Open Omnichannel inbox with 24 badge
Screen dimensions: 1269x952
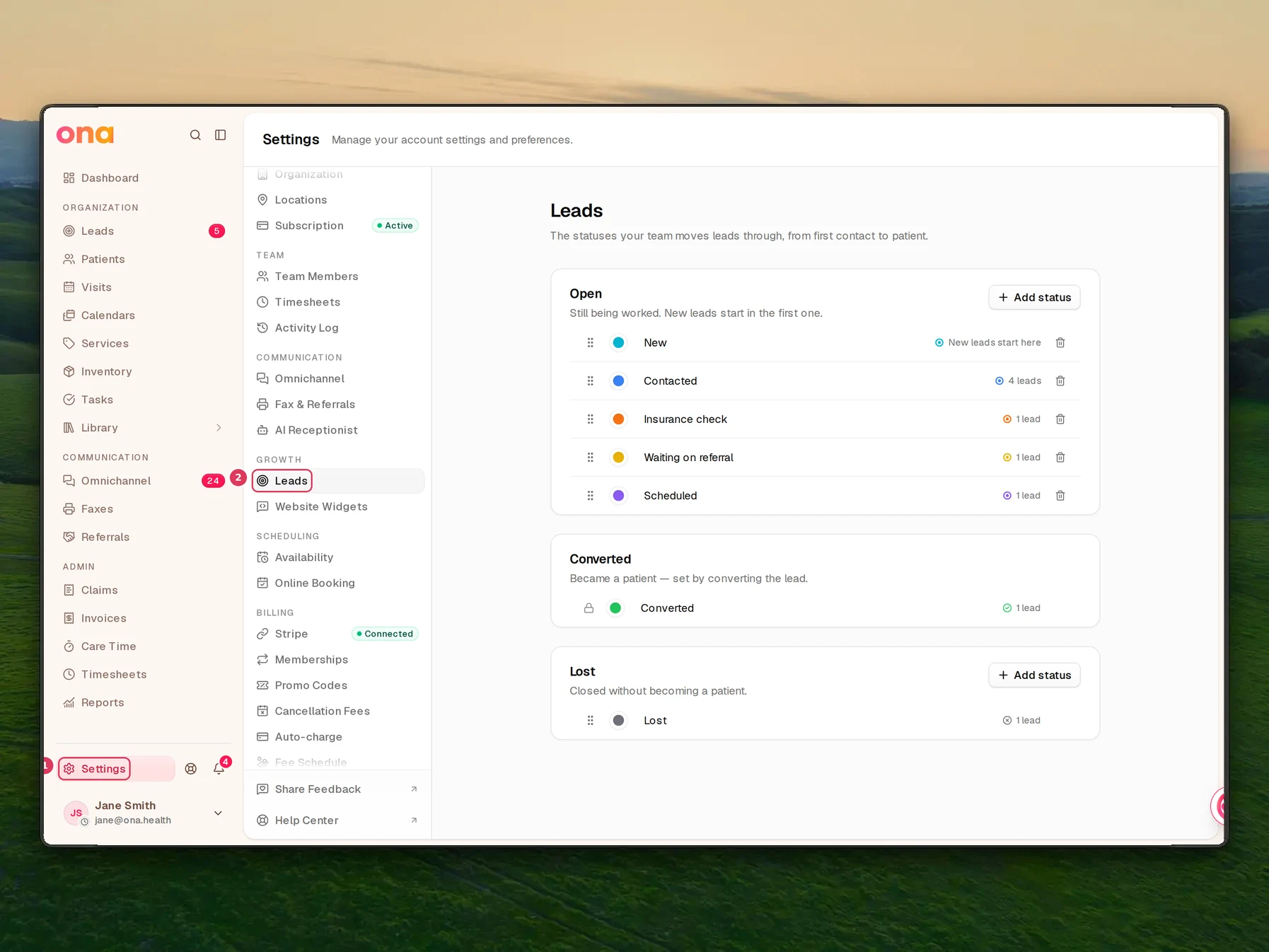[144, 480]
